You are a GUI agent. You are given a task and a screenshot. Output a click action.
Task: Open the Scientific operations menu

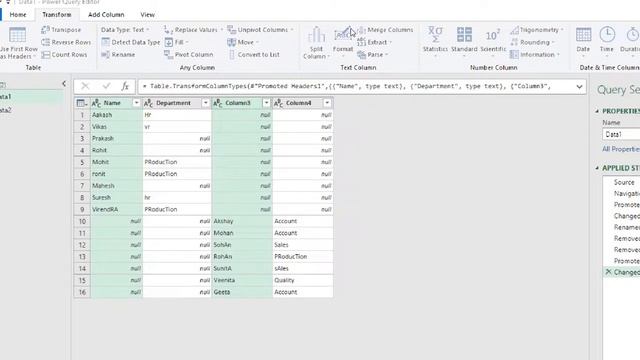(493, 41)
